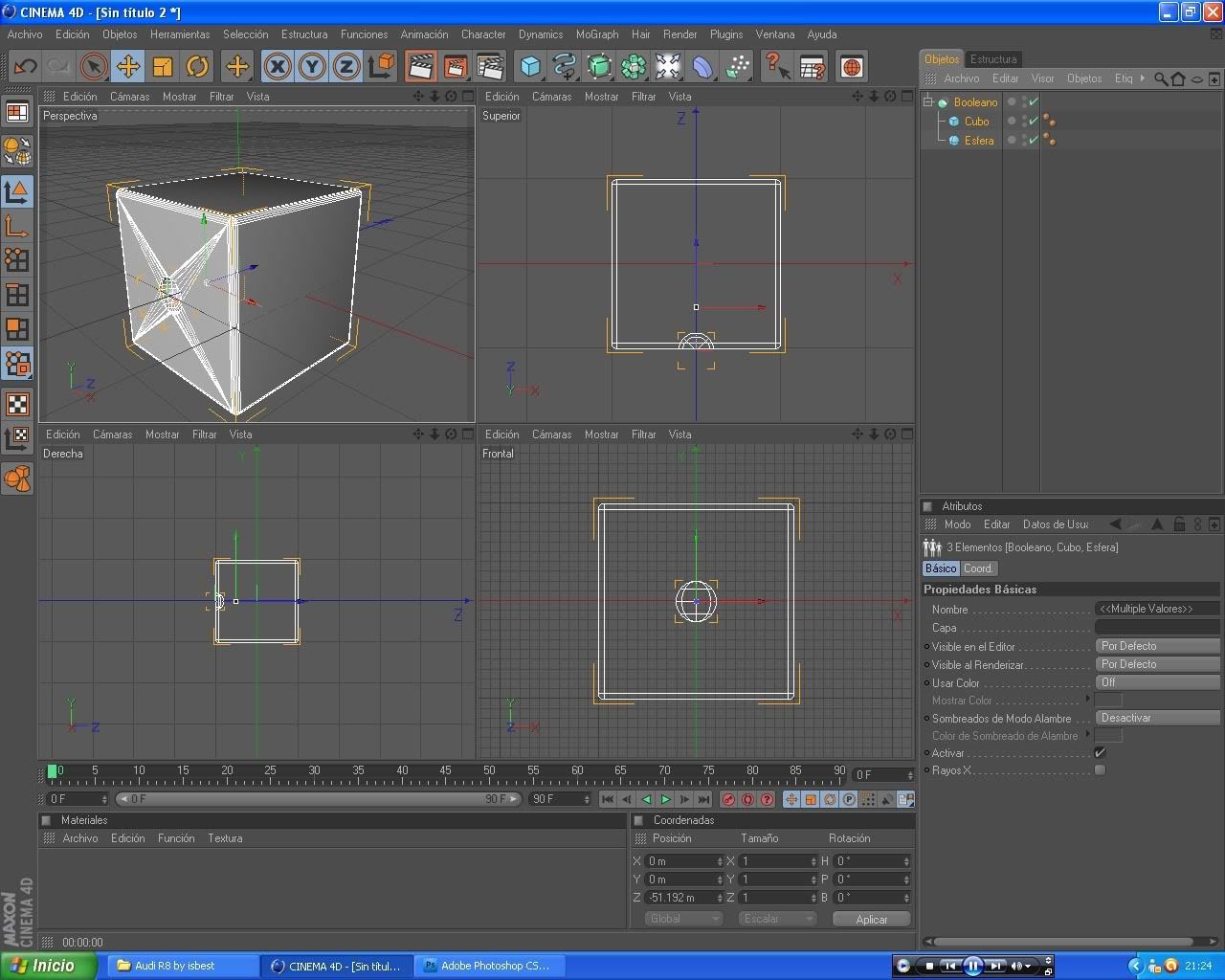Image resolution: width=1225 pixels, height=980 pixels.
Task: Switch viewport layout icon in left sidebar
Action: tap(17, 112)
